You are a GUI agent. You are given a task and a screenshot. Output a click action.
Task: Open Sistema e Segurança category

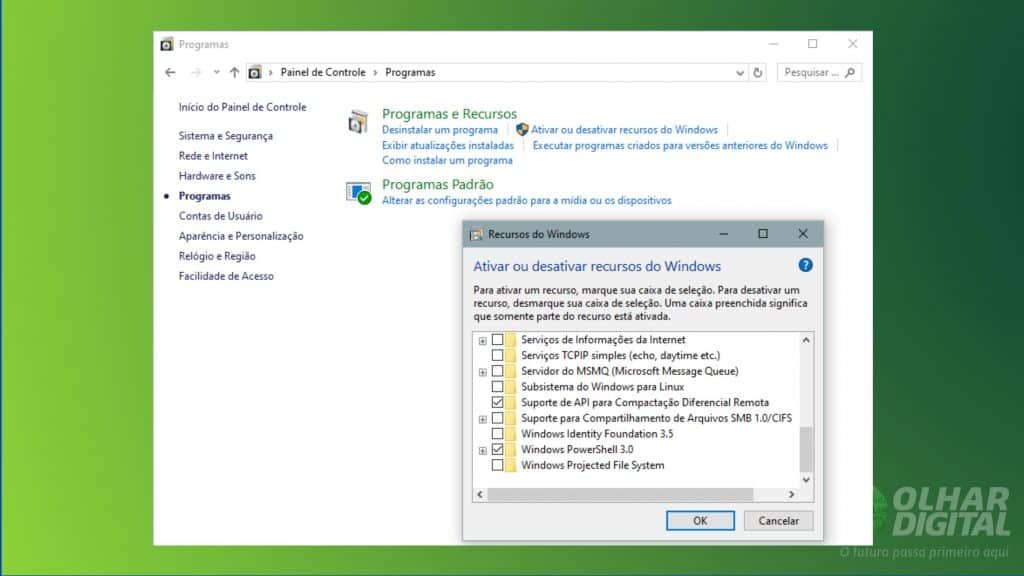click(225, 136)
